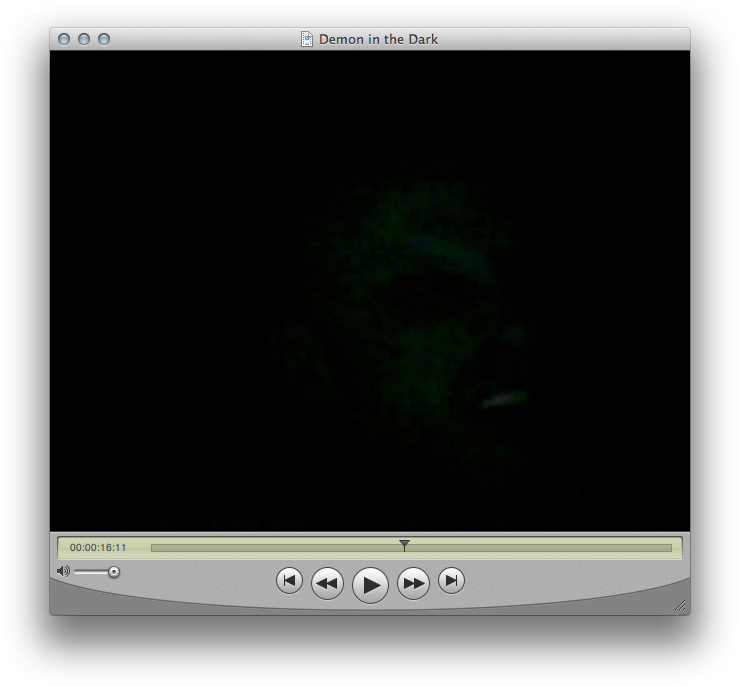Click the 00:00:16:11 timecode display

(x=98, y=548)
